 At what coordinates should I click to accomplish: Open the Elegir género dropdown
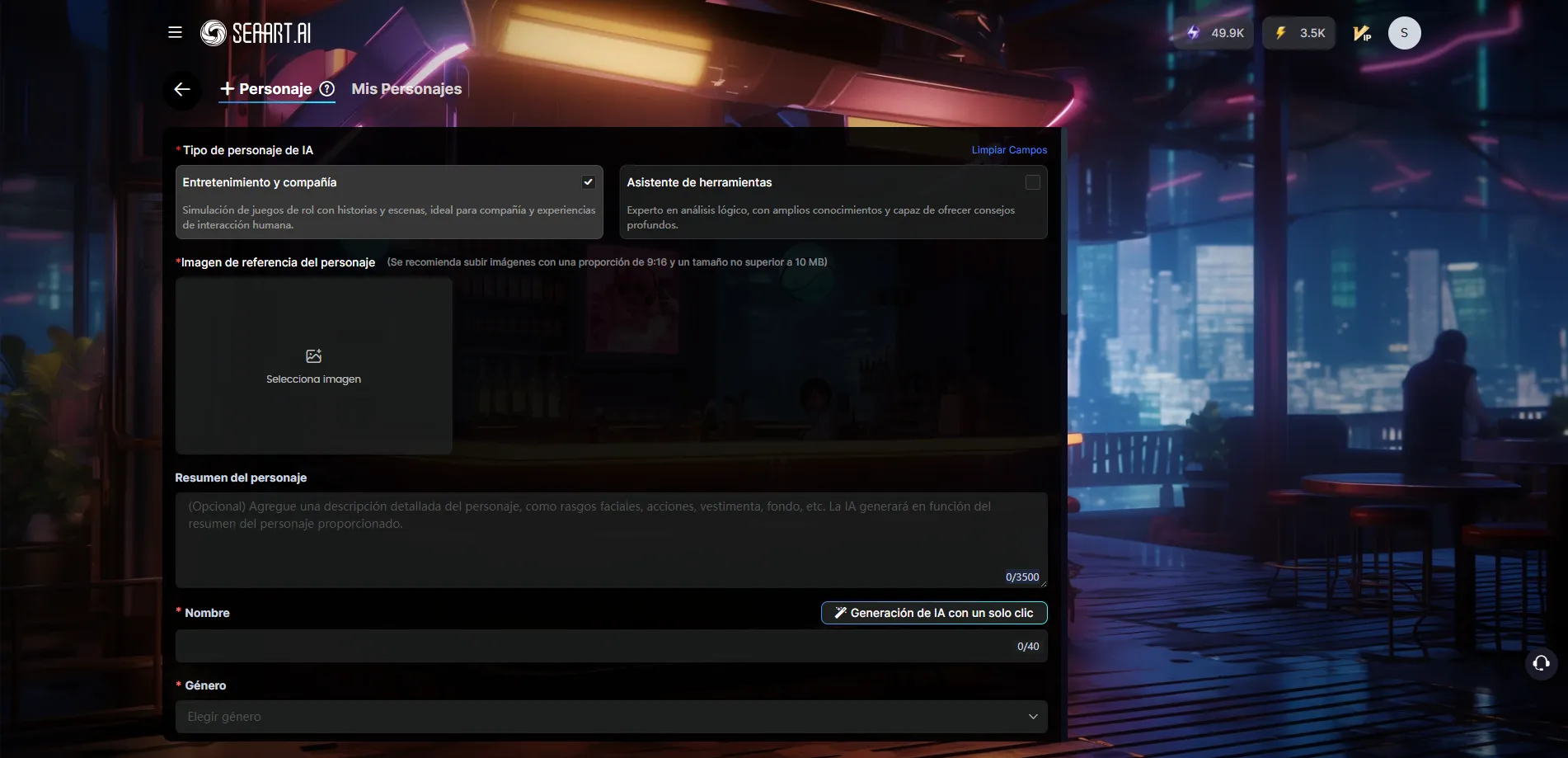point(611,716)
